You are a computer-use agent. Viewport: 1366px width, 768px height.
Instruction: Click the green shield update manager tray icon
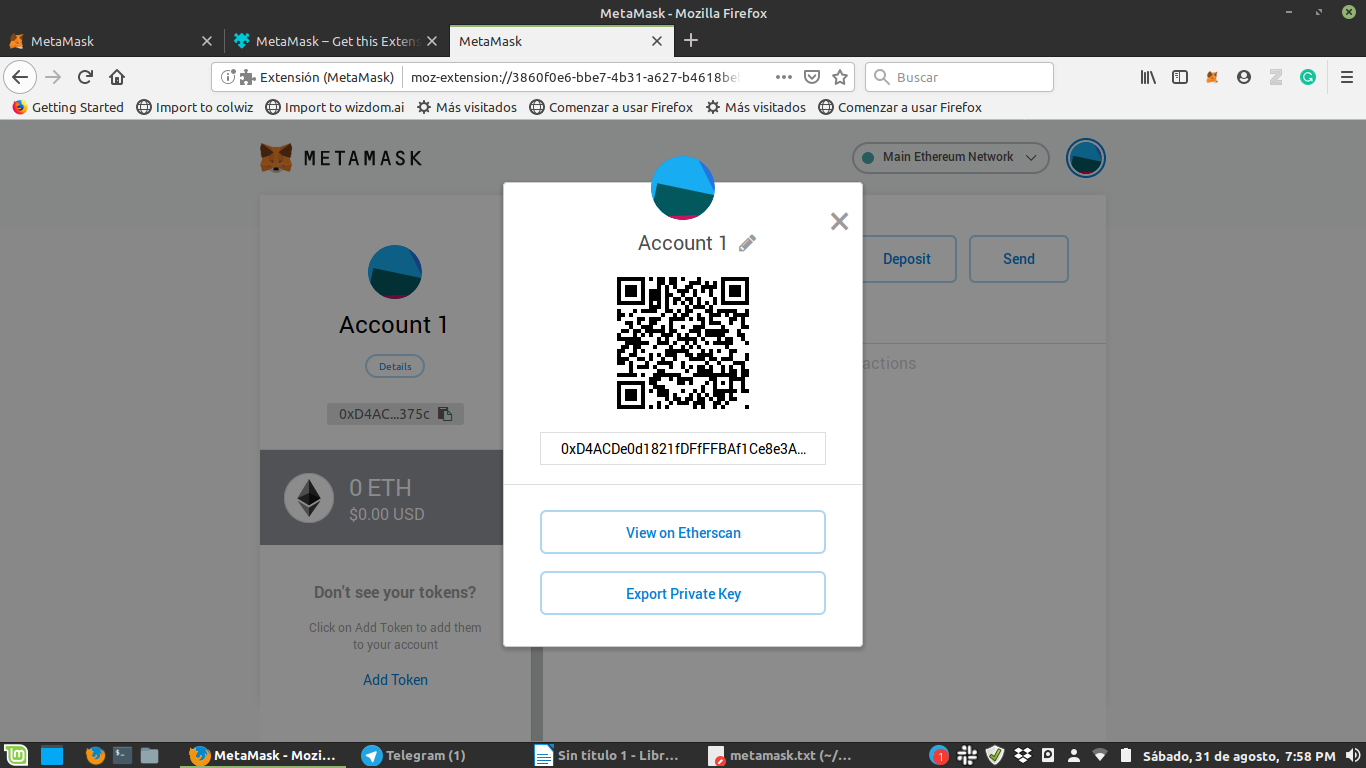pyautogui.click(x=994, y=755)
